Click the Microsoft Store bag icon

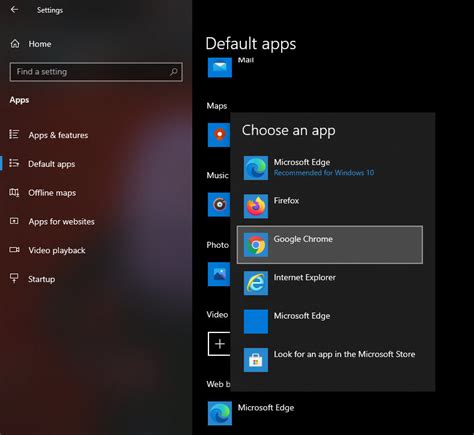[256, 360]
